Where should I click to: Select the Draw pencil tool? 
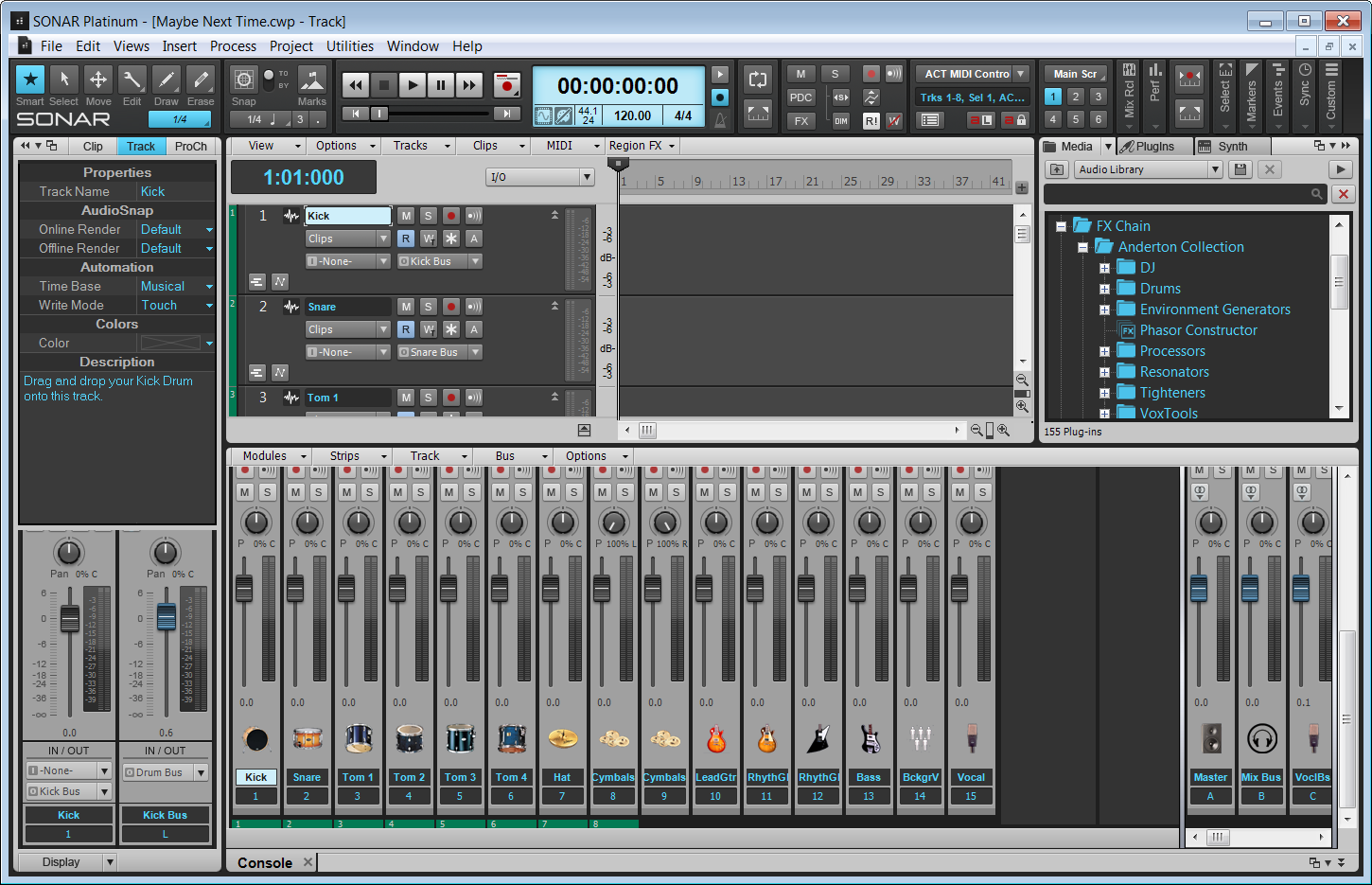coord(167,80)
